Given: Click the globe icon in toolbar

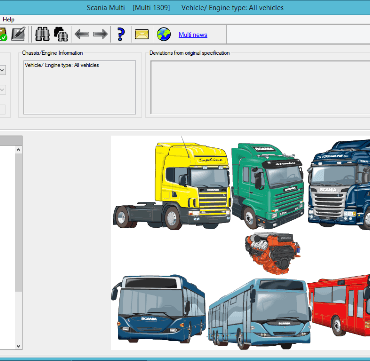Looking at the screenshot, I should pyautogui.click(x=164, y=34).
